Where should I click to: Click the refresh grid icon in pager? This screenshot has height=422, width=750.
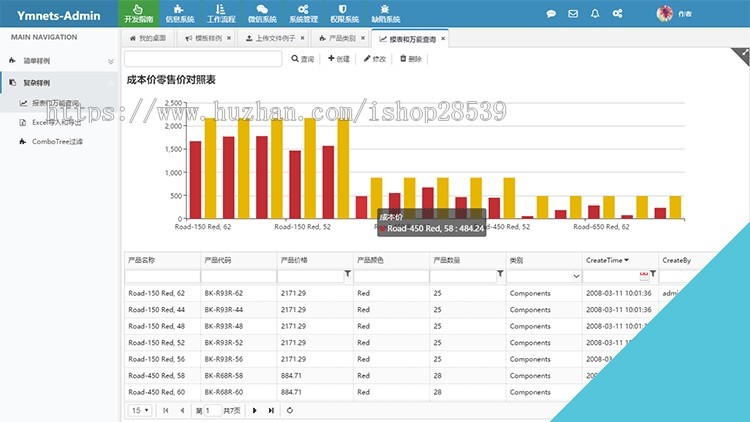(x=290, y=411)
